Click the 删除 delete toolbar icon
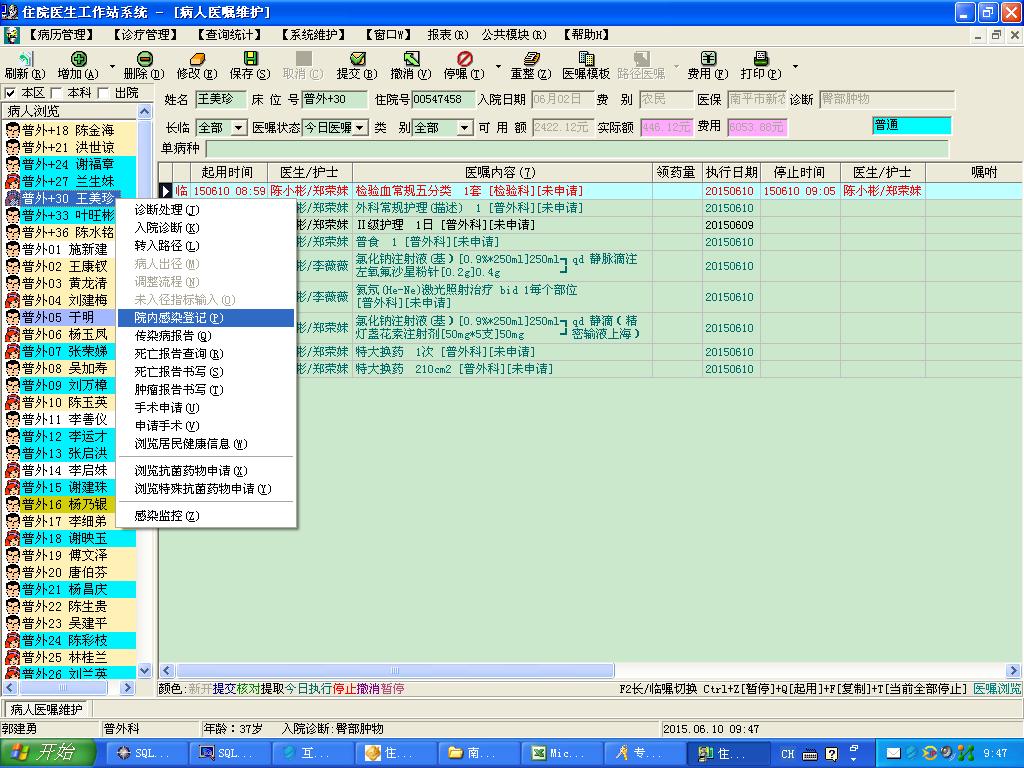The height and width of the screenshot is (768, 1024). pyautogui.click(x=144, y=59)
